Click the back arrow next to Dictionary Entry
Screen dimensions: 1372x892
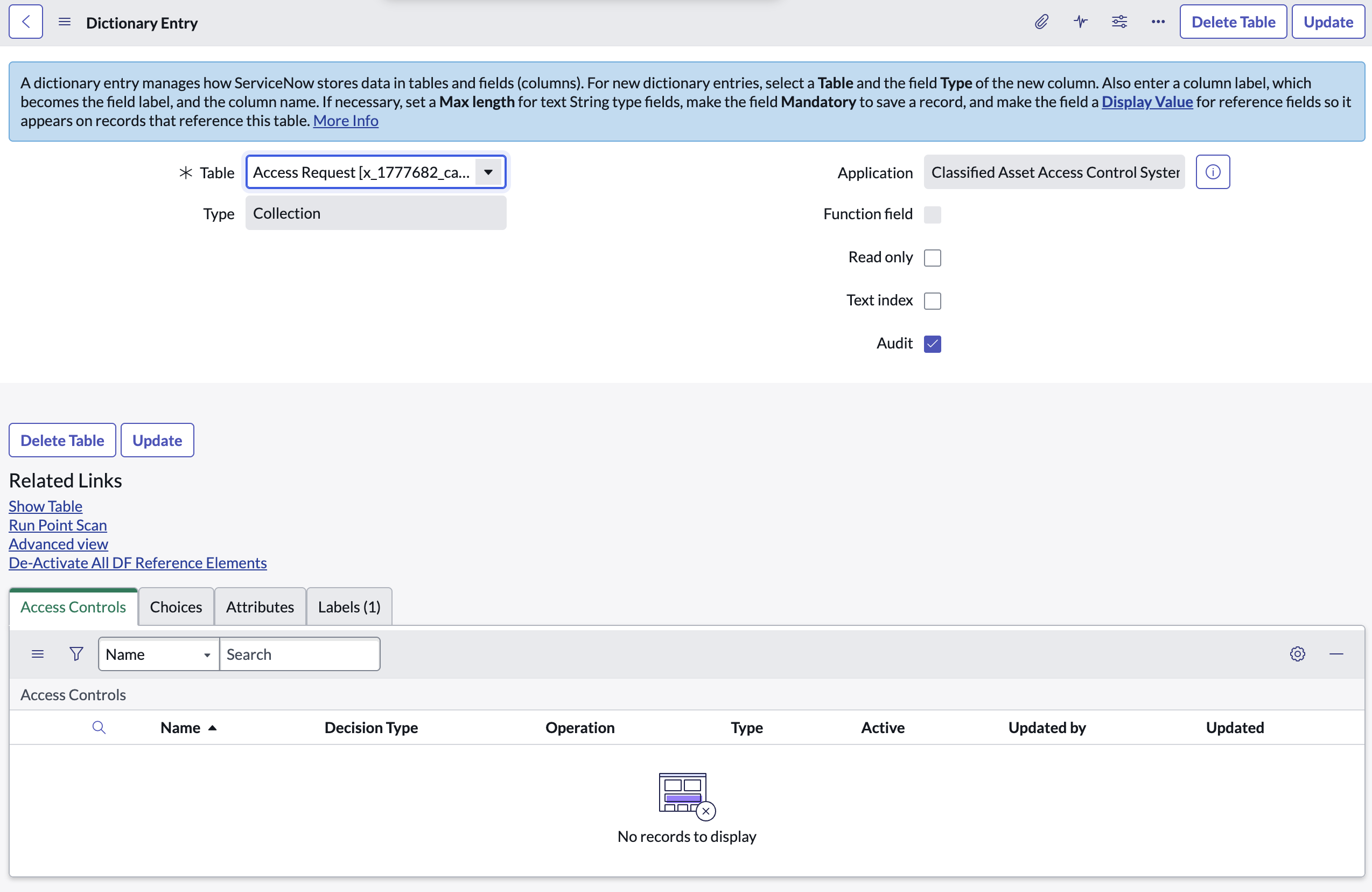click(26, 22)
